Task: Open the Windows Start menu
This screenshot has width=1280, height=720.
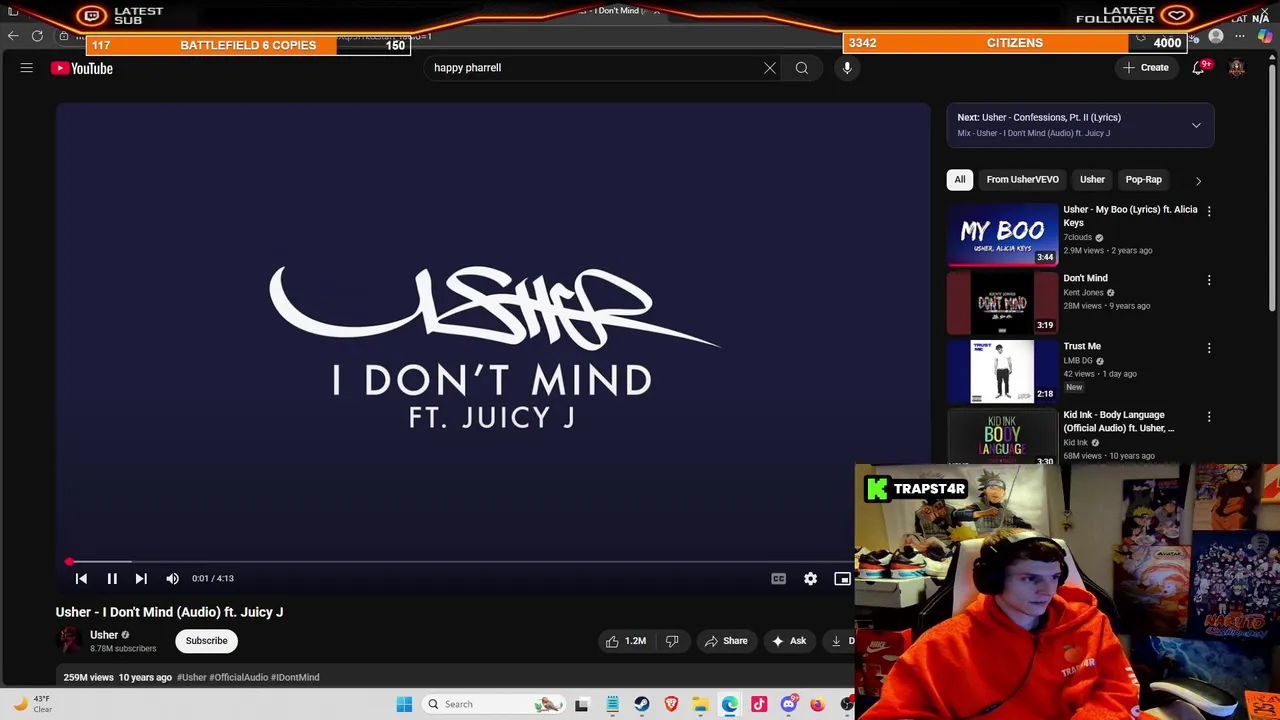Action: click(404, 704)
